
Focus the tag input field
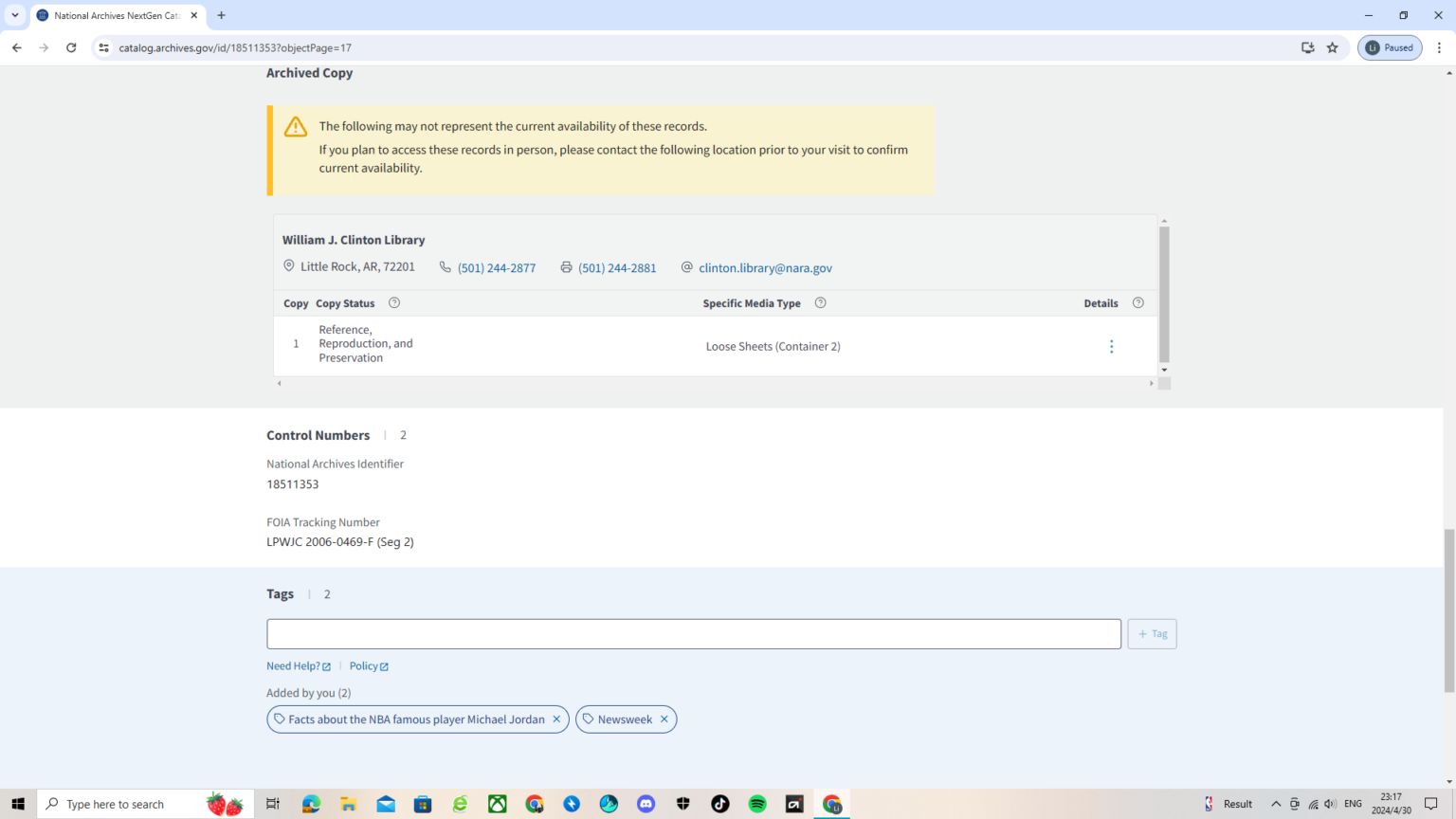[x=694, y=634]
